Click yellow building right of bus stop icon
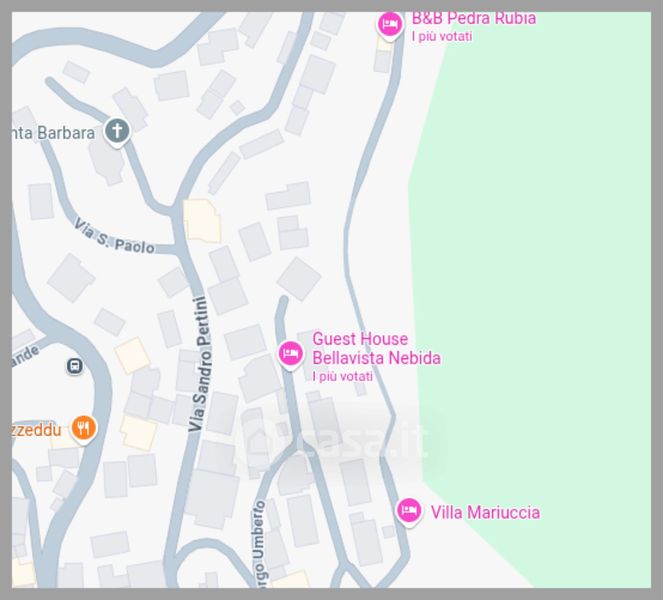 click(132, 355)
